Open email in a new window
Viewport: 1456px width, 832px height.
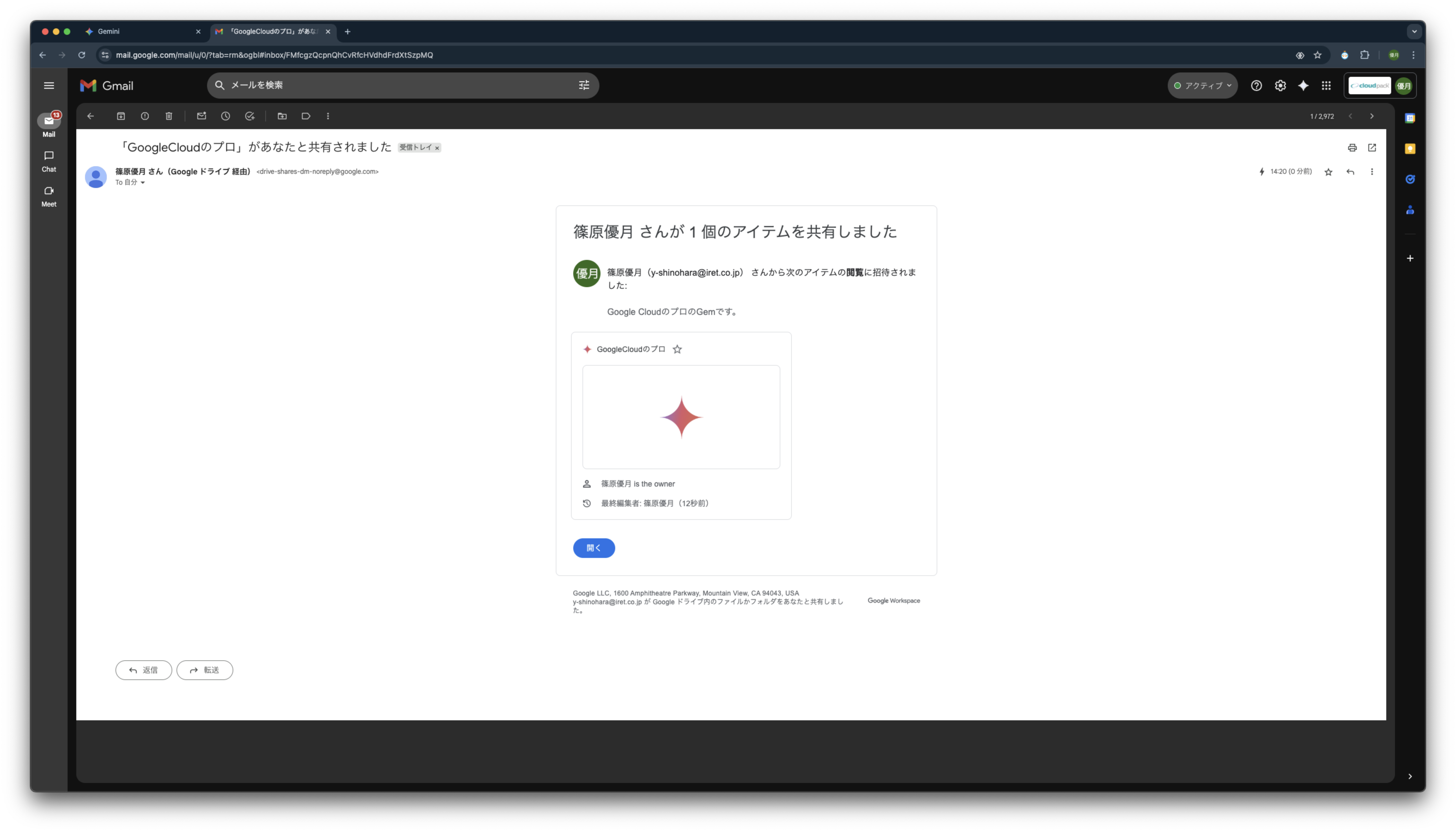1372,148
